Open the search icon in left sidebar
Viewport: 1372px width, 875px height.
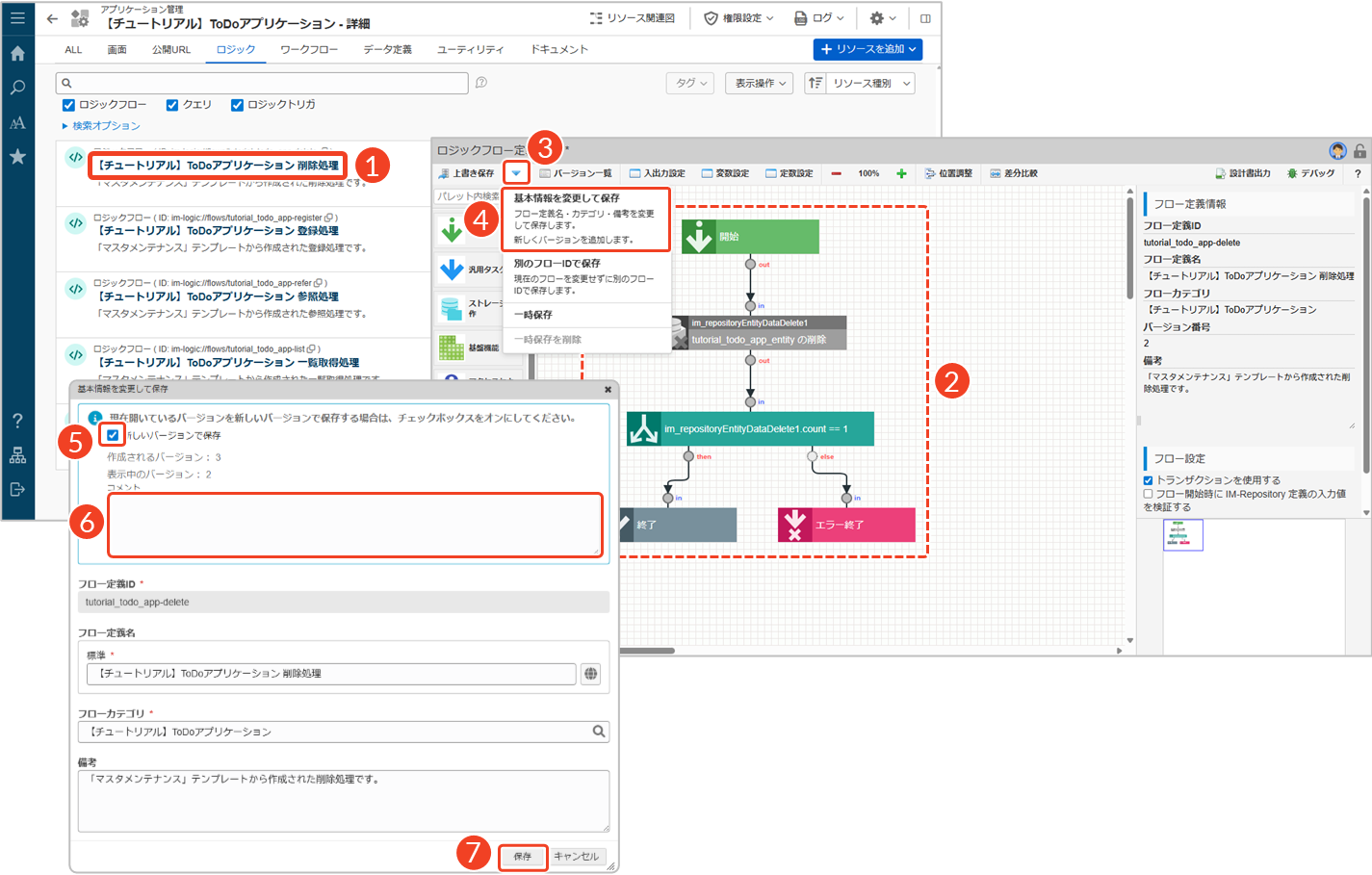17,88
